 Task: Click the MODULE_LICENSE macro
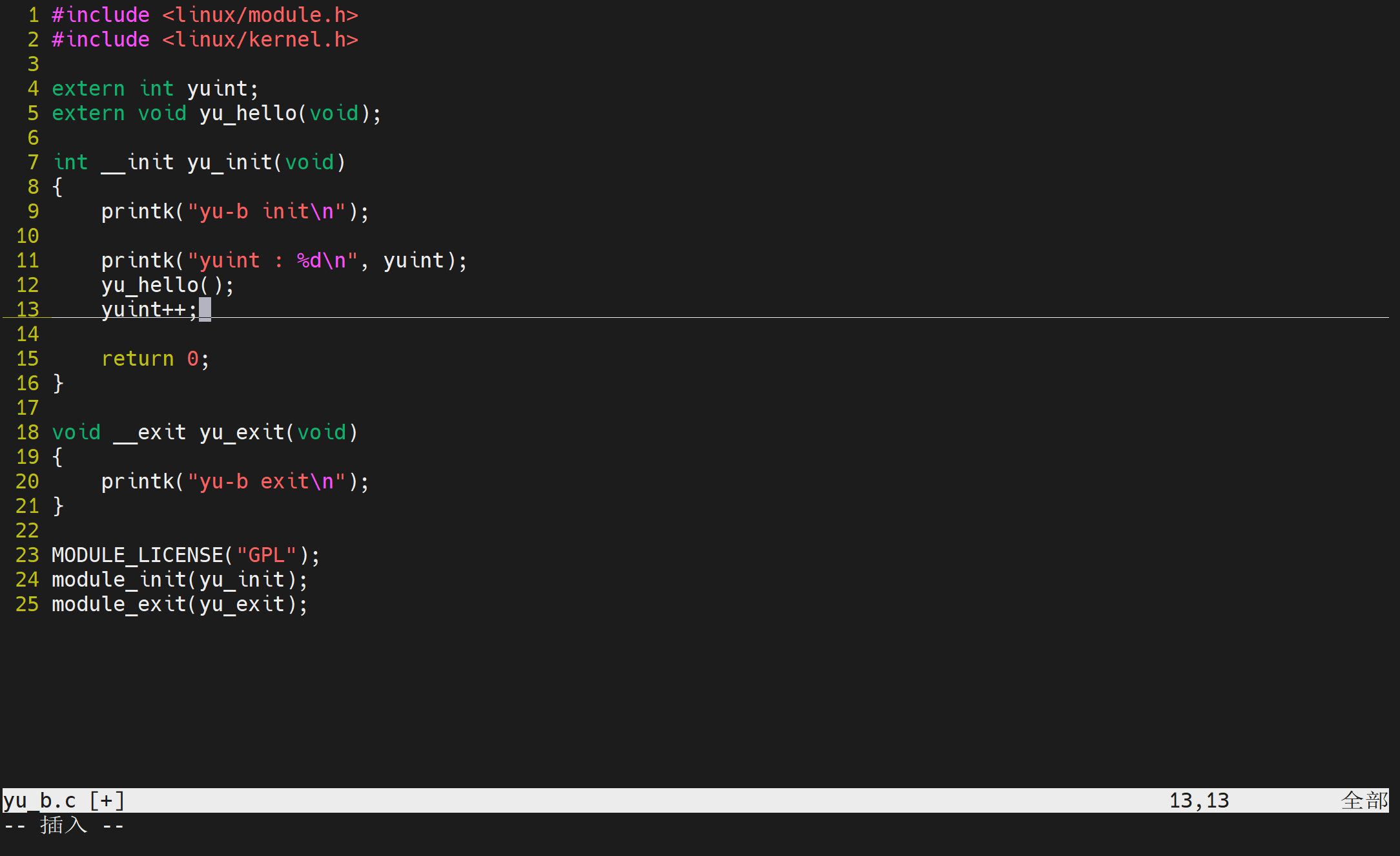click(137, 555)
